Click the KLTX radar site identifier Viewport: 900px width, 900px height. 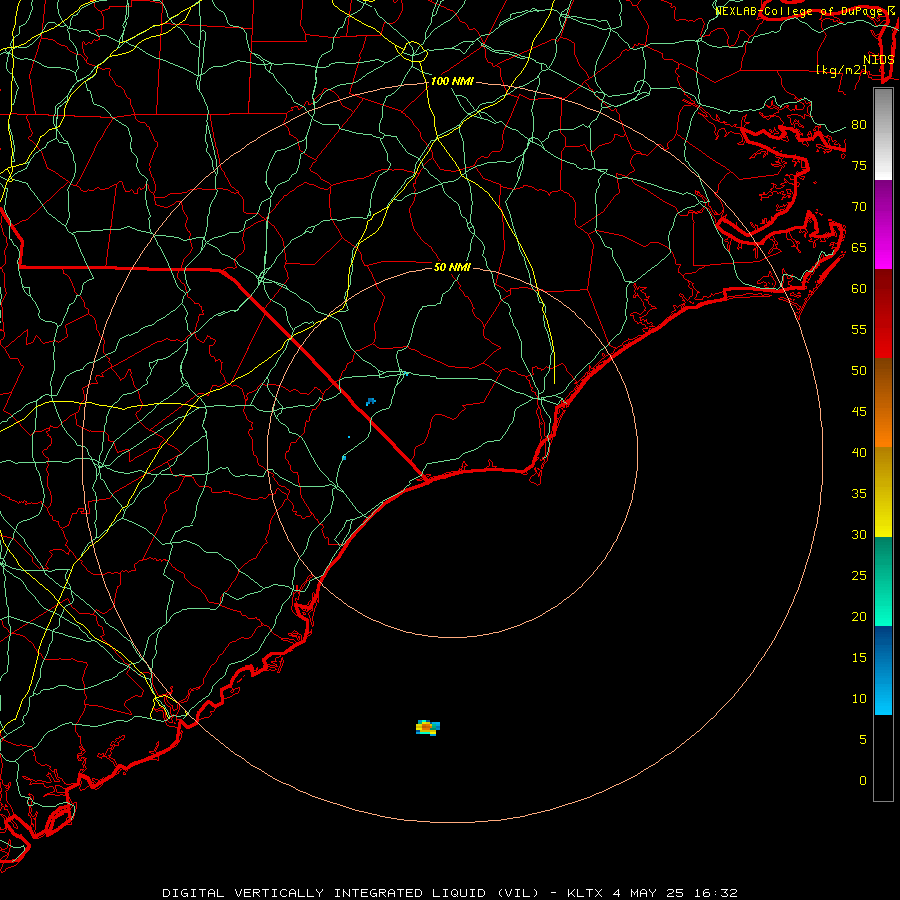point(585,893)
